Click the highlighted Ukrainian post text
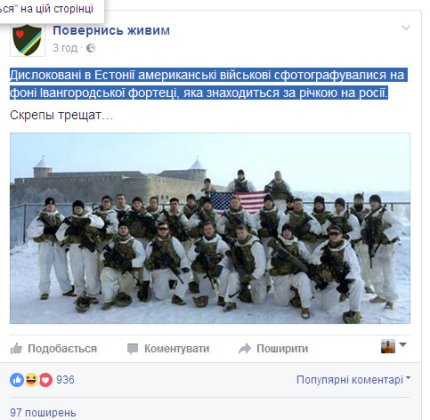The height and width of the screenshot is (420, 430). click(208, 84)
